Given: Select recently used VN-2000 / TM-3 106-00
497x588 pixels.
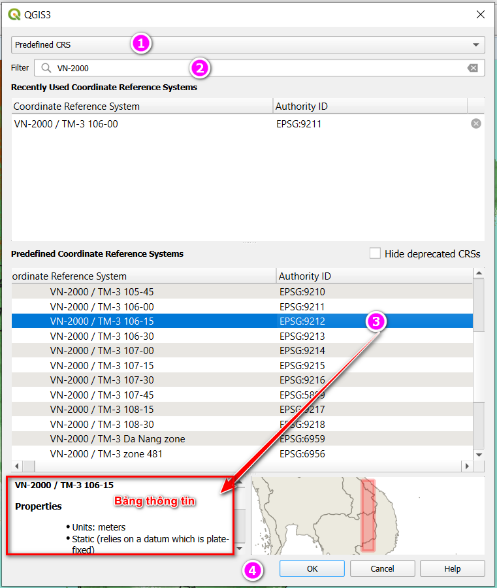Looking at the screenshot, I should [x=240, y=124].
